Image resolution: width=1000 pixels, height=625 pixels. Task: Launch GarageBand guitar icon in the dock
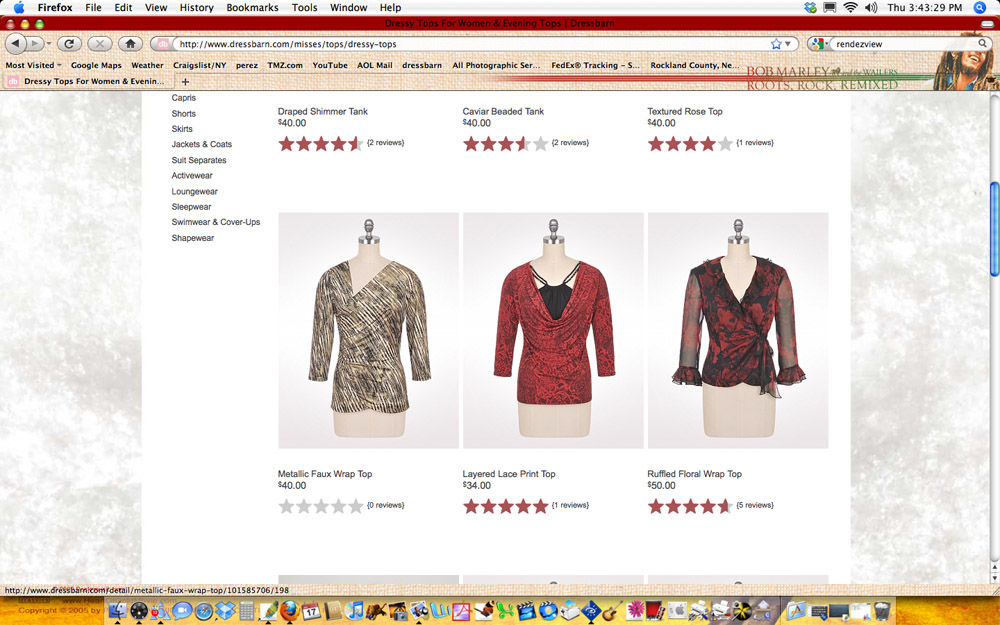pyautogui.click(x=612, y=610)
